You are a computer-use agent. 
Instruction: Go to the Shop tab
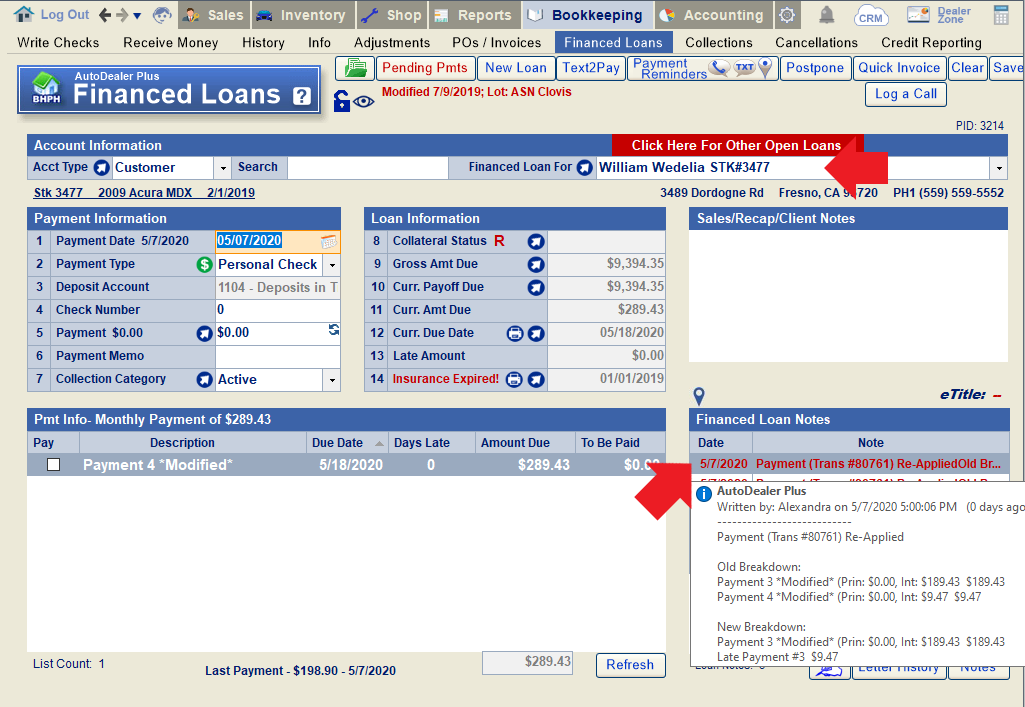tap(392, 14)
